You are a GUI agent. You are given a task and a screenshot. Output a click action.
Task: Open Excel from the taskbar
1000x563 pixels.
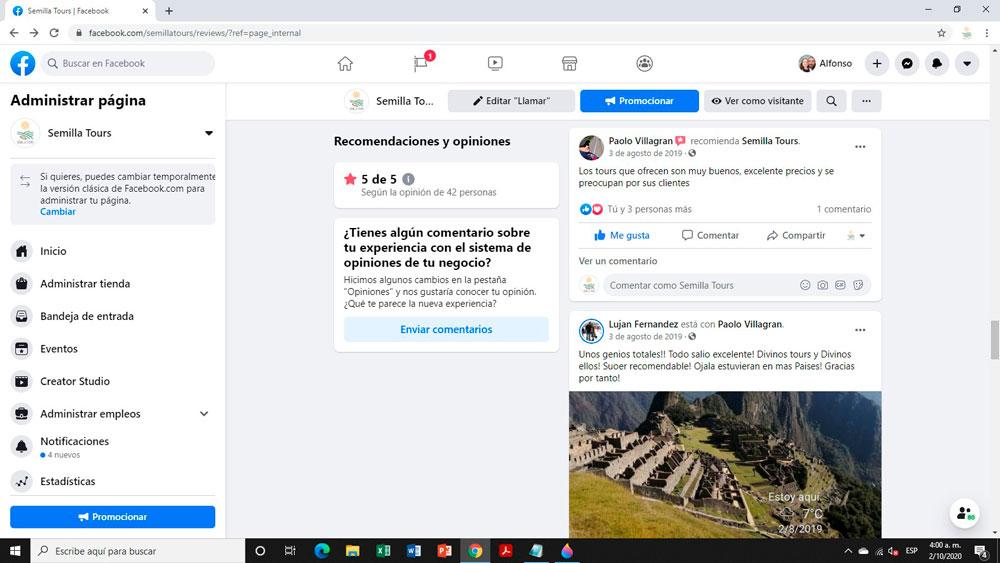(383, 551)
